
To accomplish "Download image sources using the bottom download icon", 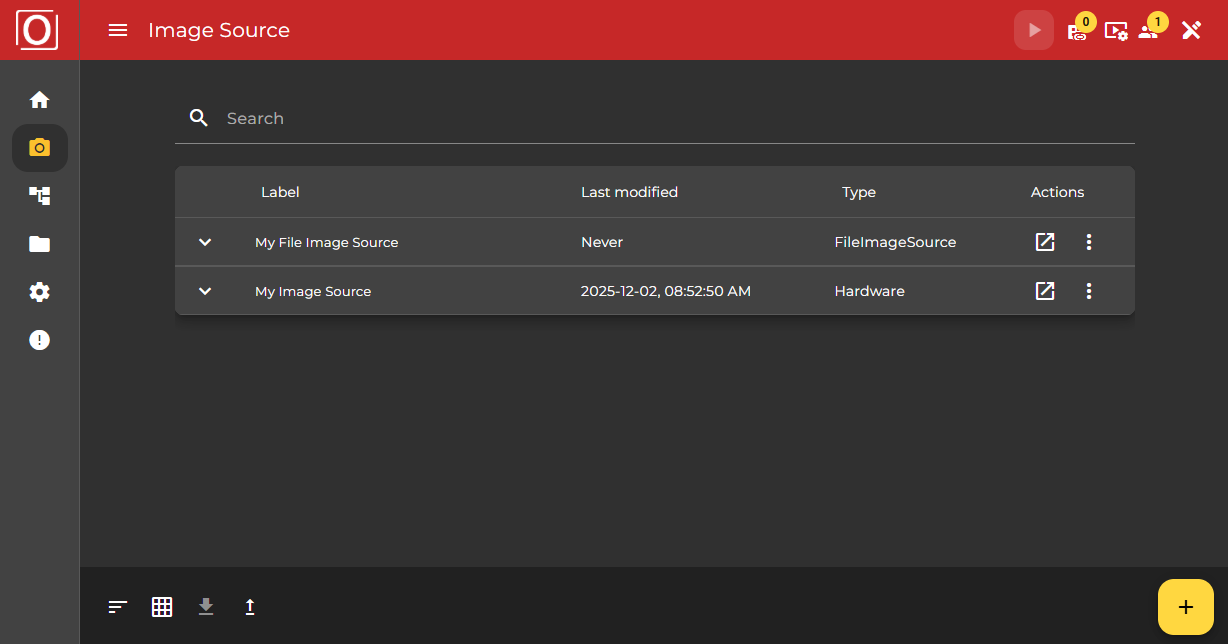I will point(206,606).
